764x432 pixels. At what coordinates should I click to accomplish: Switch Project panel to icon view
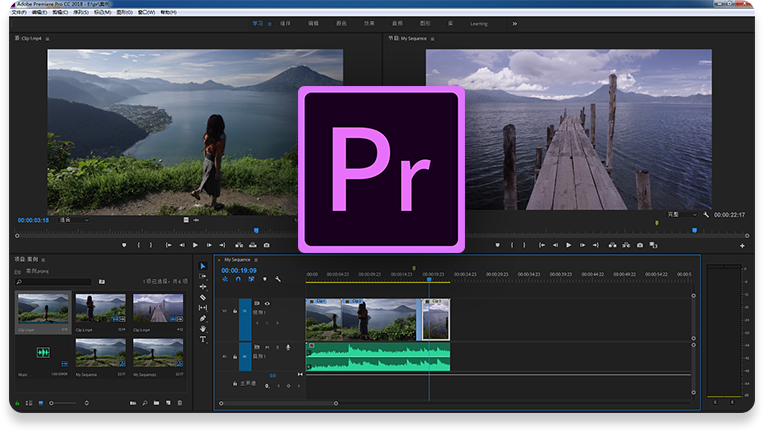pyautogui.click(x=41, y=403)
